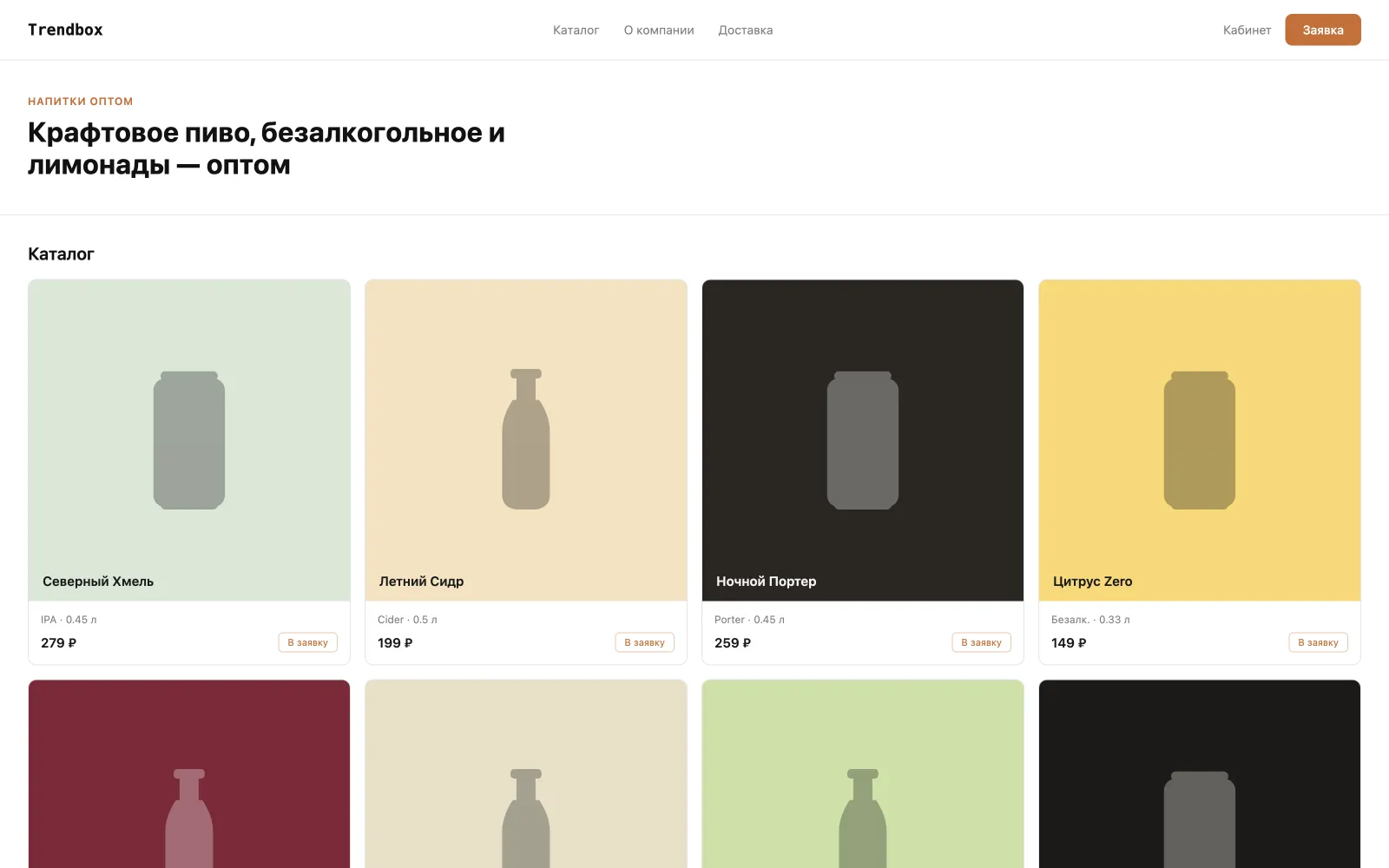
Task: Click the 199 ₽ price
Action: coord(395,643)
